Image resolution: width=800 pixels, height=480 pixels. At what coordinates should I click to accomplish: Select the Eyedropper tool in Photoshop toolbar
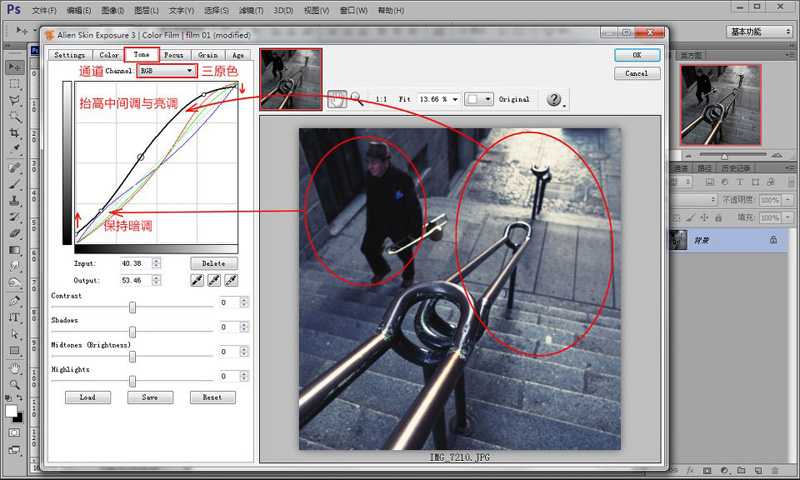tap(14, 149)
